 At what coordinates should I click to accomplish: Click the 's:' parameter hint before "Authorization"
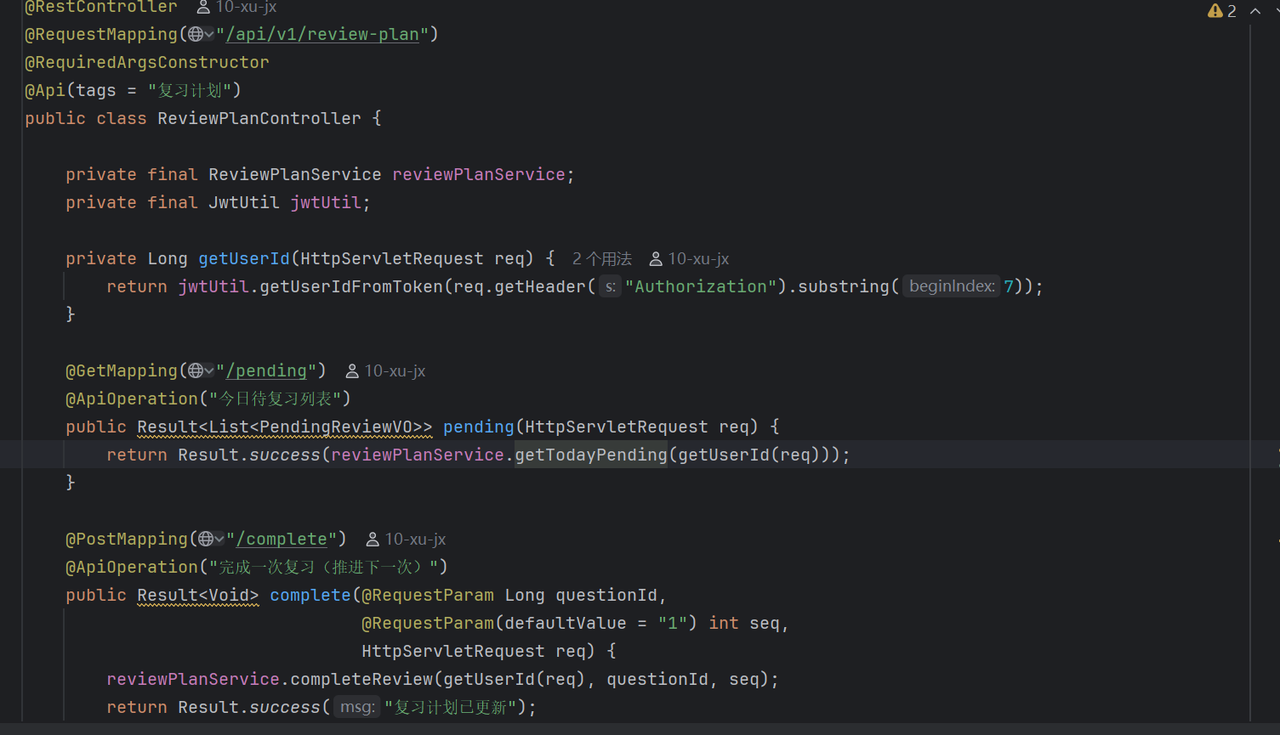pos(610,287)
